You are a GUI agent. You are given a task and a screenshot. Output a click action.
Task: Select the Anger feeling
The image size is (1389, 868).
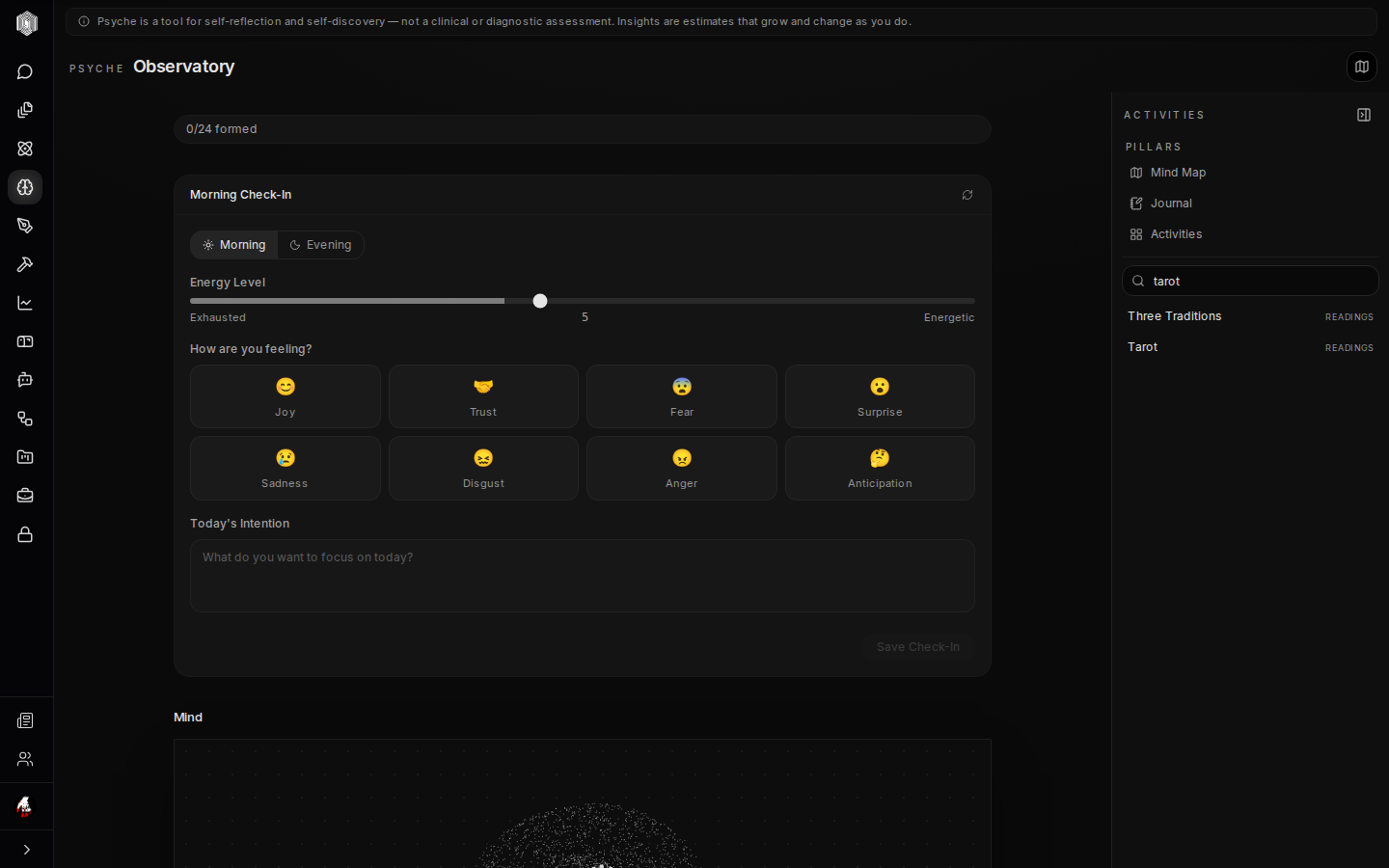tap(682, 468)
